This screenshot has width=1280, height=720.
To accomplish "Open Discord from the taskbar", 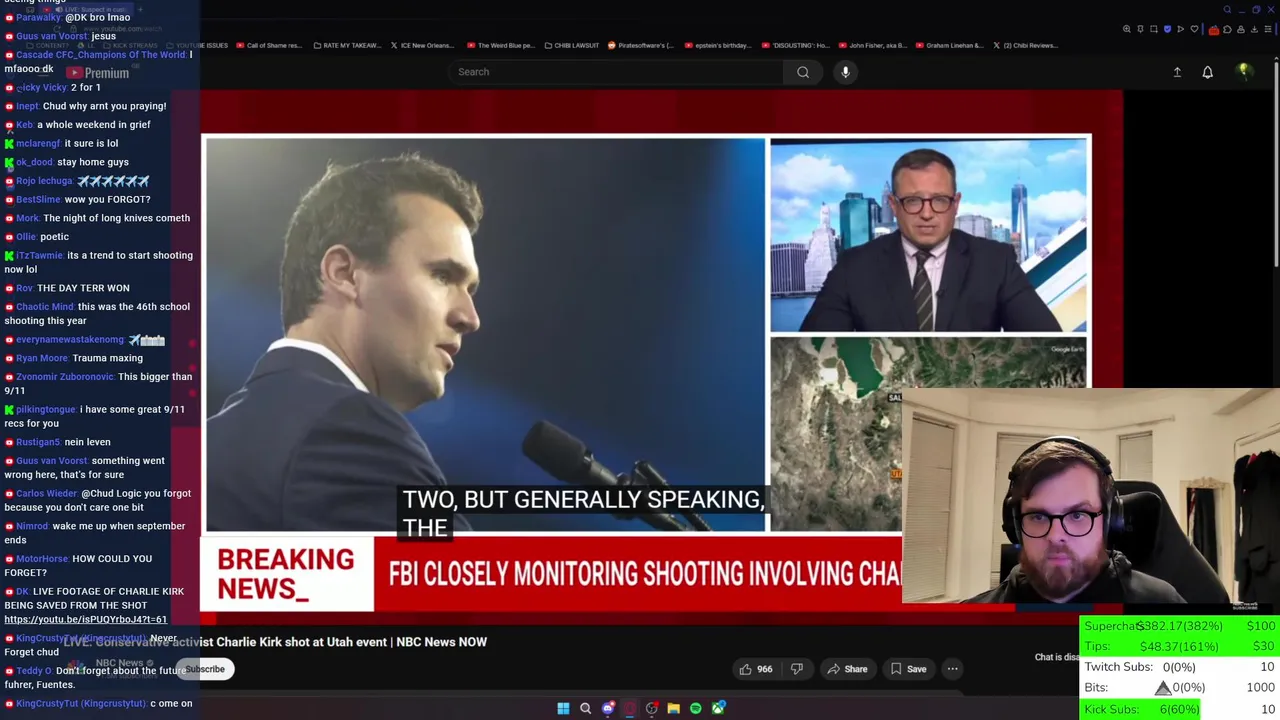I will tap(608, 708).
